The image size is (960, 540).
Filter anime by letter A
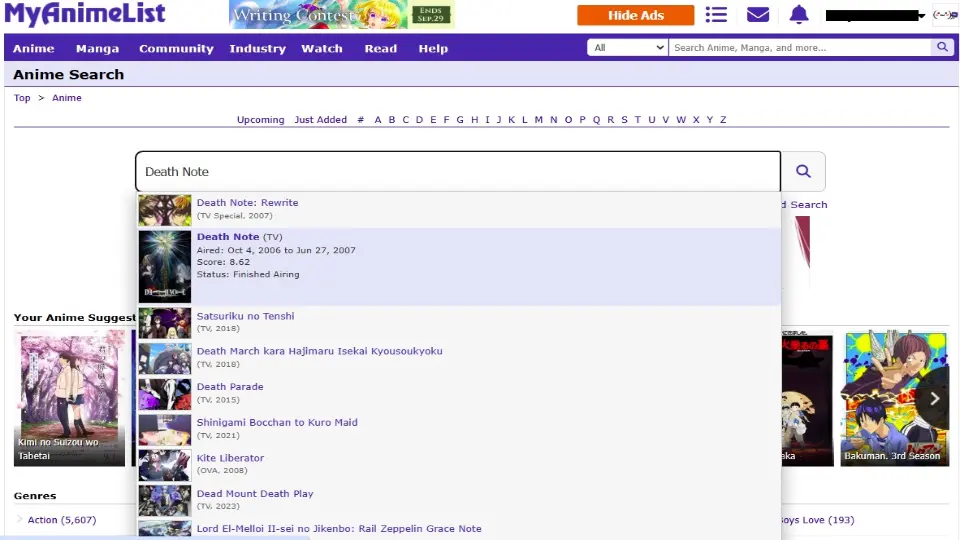378,120
